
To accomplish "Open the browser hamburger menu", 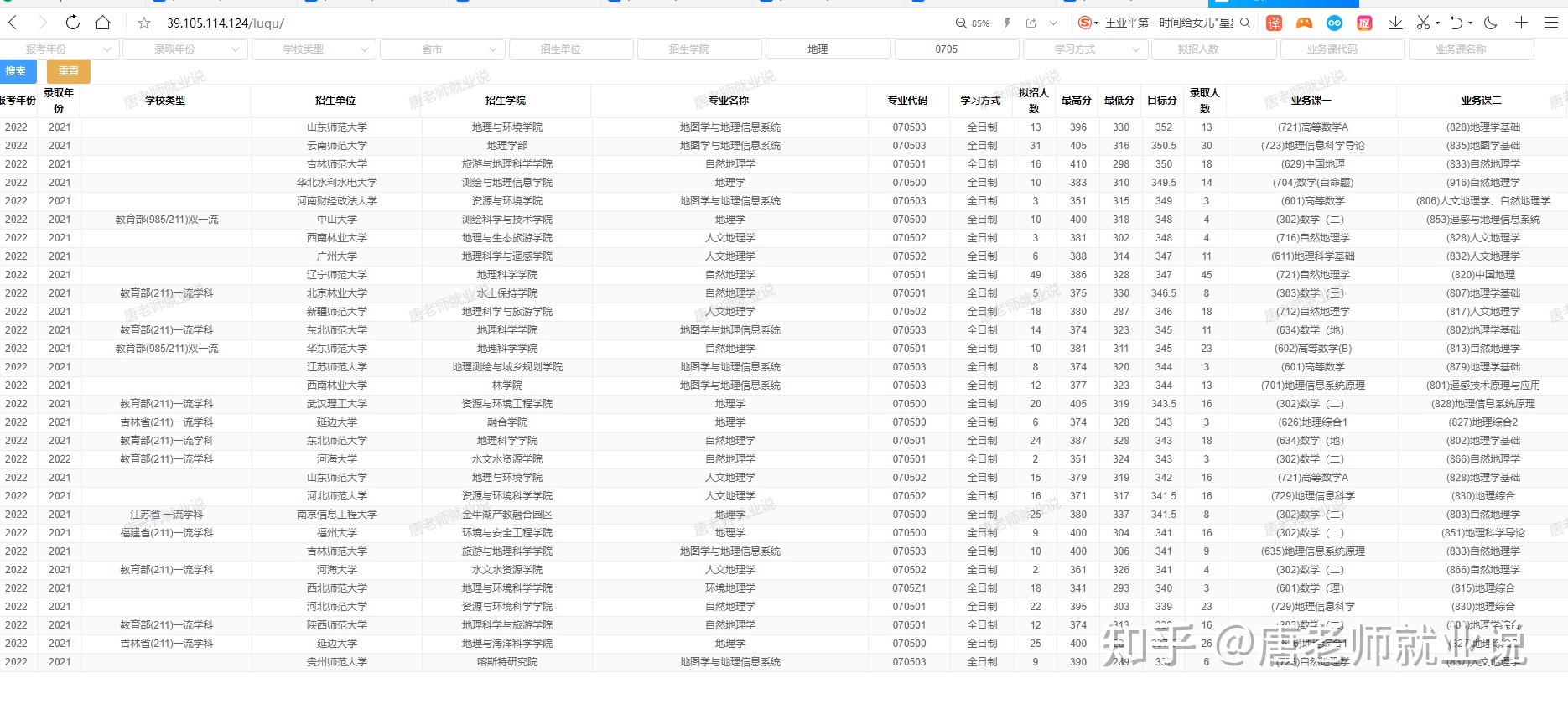I will [x=1551, y=23].
